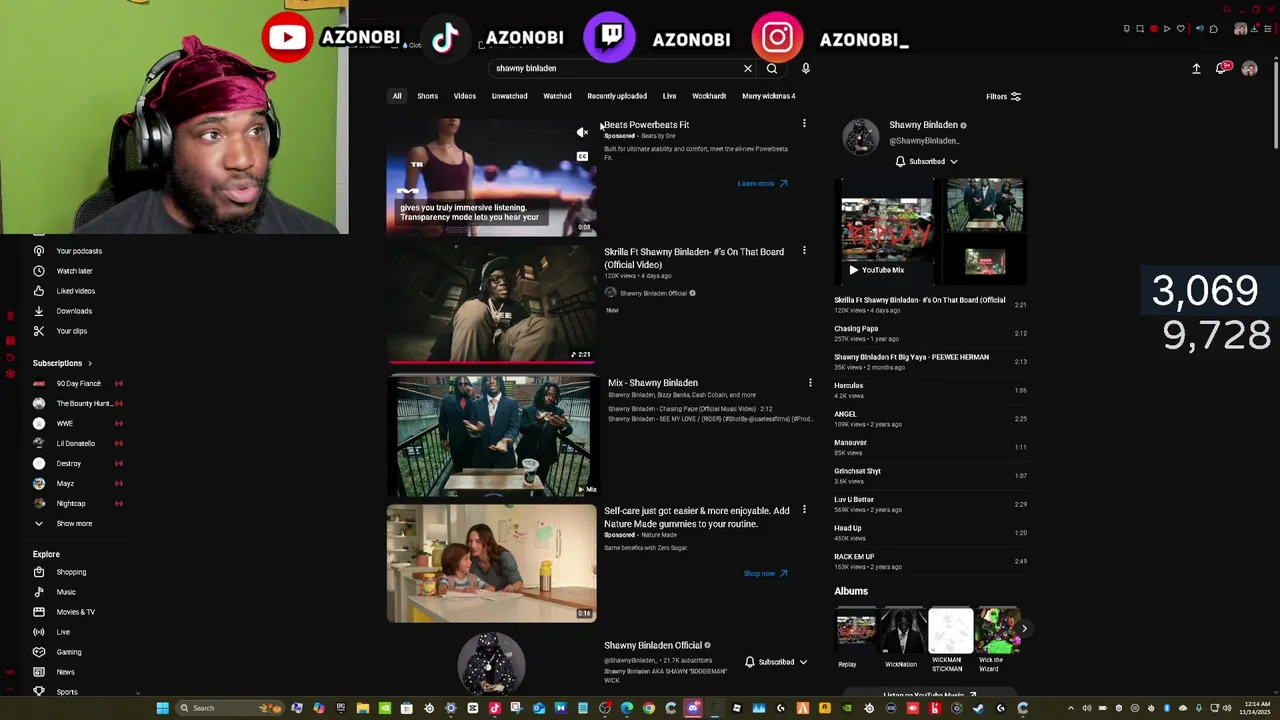1280x720 pixels.
Task: Select the Shorts filter chip
Action: pyautogui.click(x=427, y=96)
